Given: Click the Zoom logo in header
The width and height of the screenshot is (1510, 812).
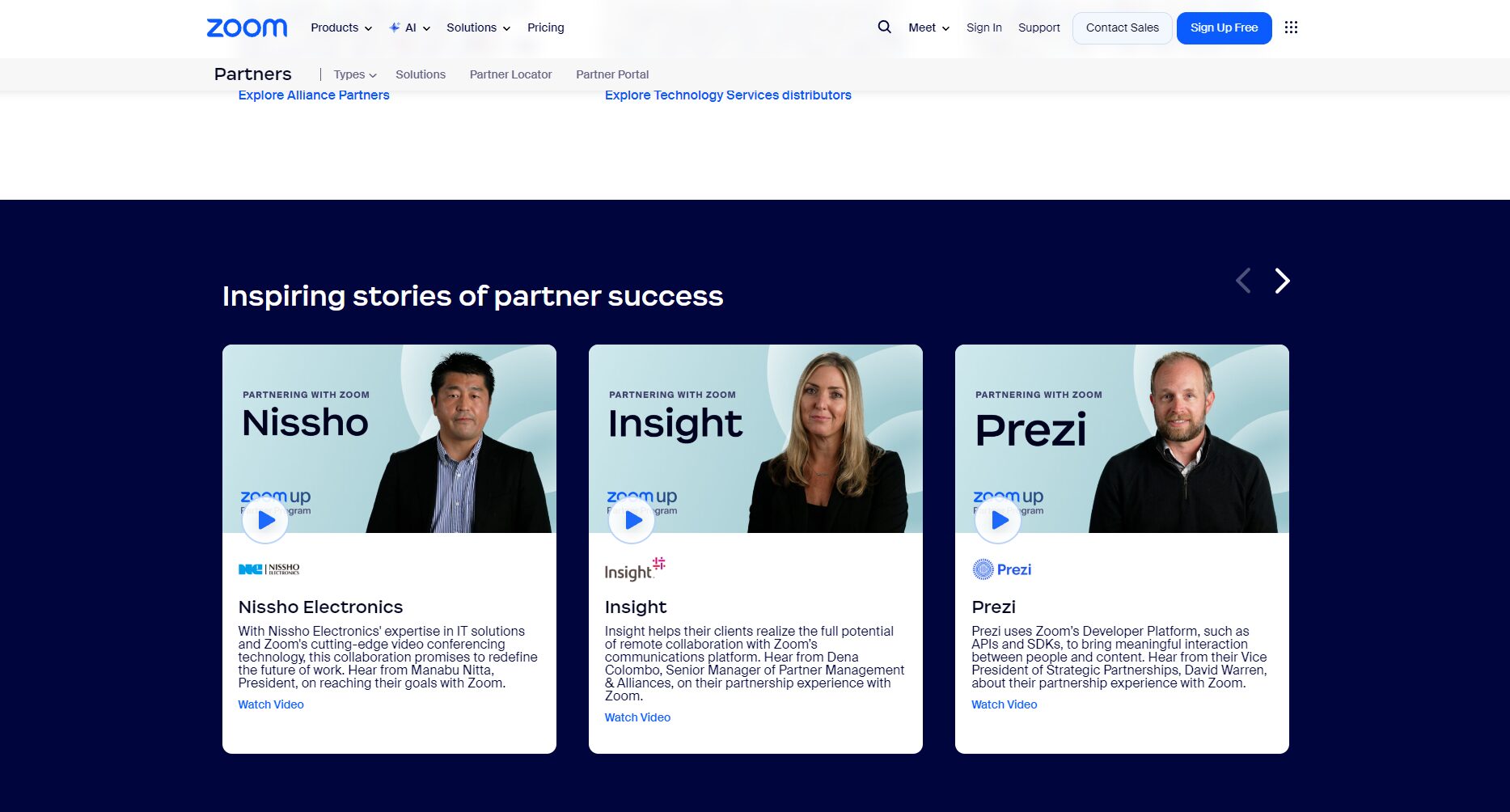Looking at the screenshot, I should click(247, 27).
